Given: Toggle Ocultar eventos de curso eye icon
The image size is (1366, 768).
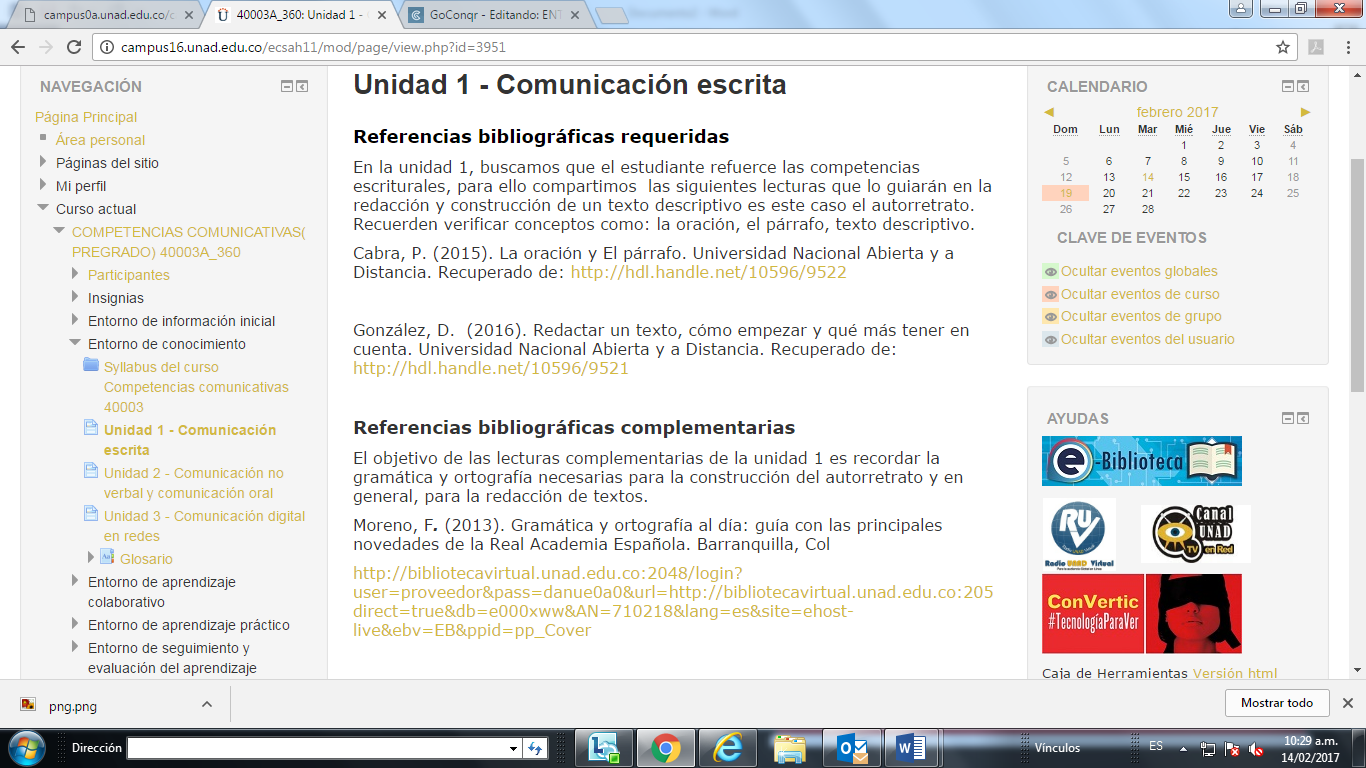Looking at the screenshot, I should pos(1050,294).
